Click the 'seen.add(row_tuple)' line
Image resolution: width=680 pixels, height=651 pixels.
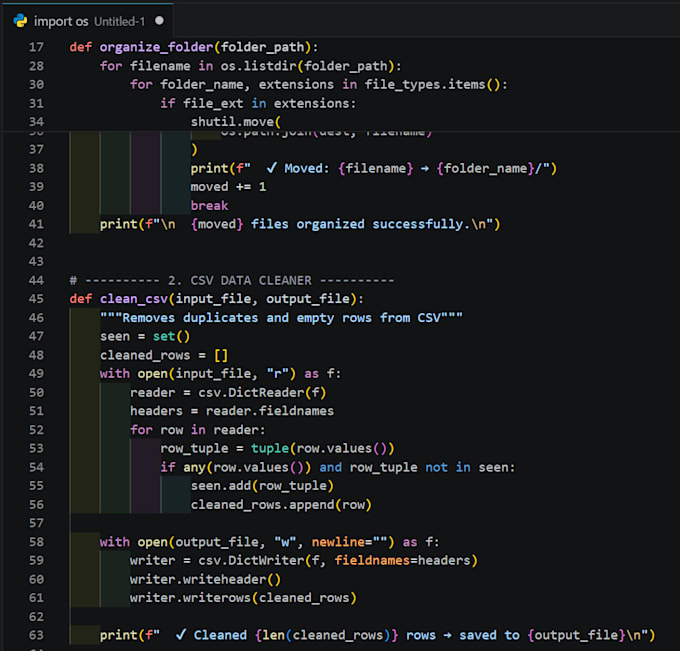262,486
